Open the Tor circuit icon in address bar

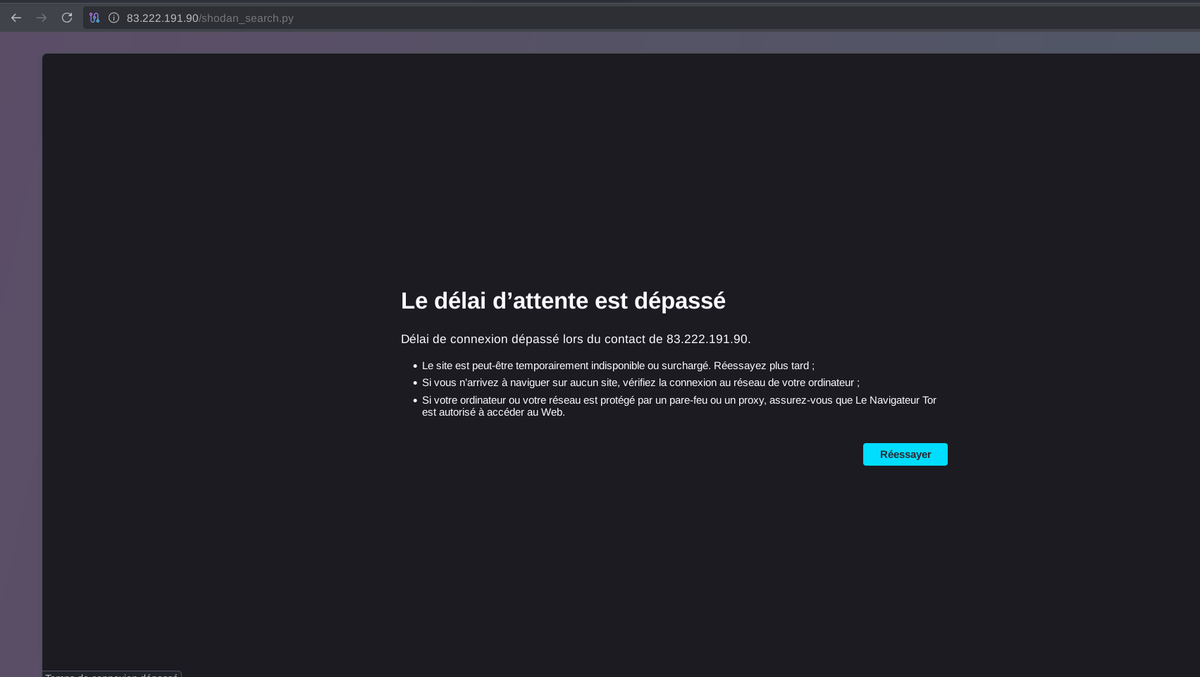94,18
